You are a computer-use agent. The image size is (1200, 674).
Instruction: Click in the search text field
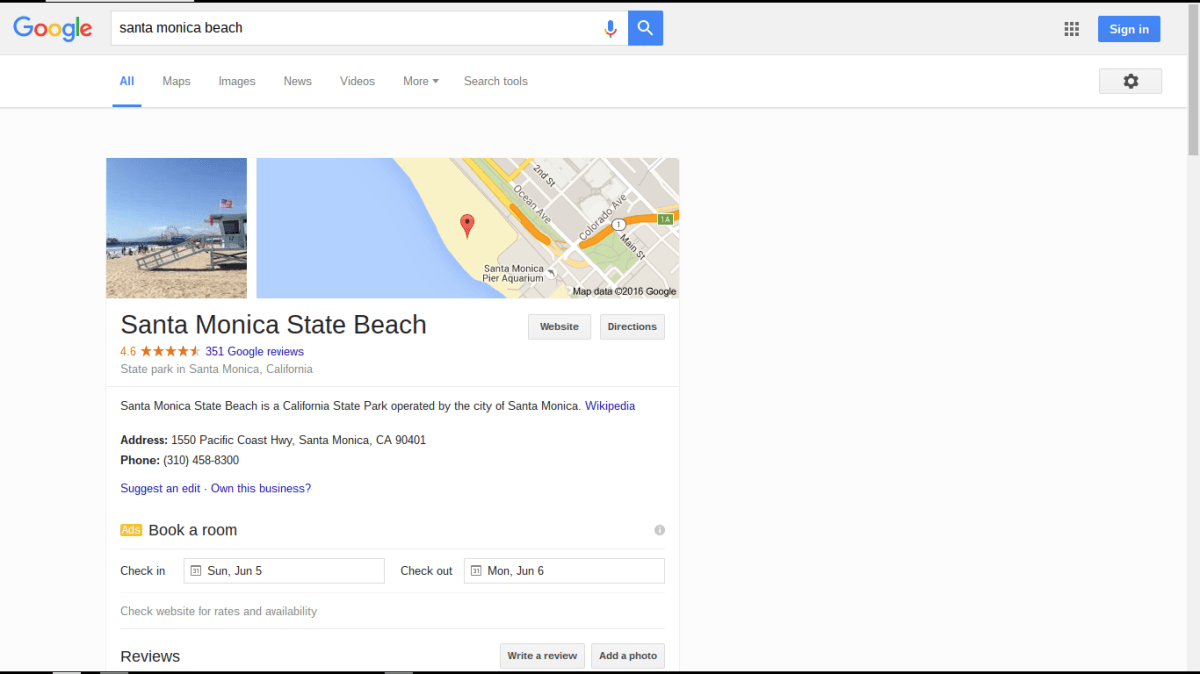click(x=350, y=28)
